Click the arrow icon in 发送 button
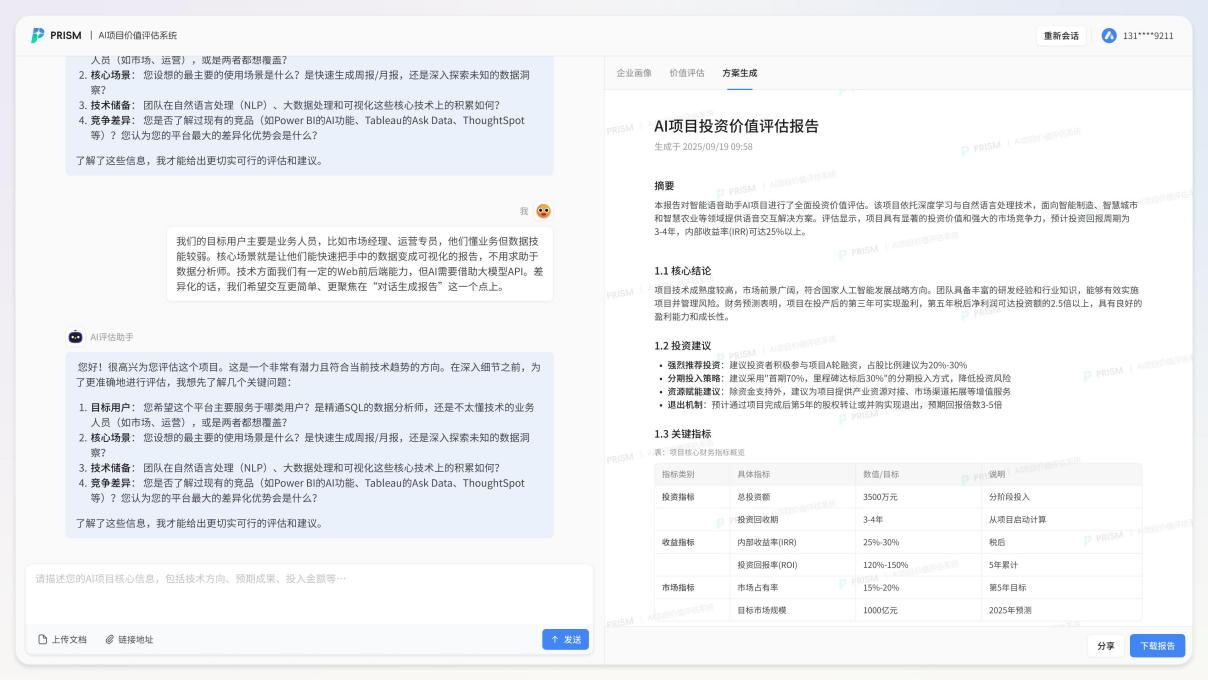The width and height of the screenshot is (1208, 680). tap(555, 639)
